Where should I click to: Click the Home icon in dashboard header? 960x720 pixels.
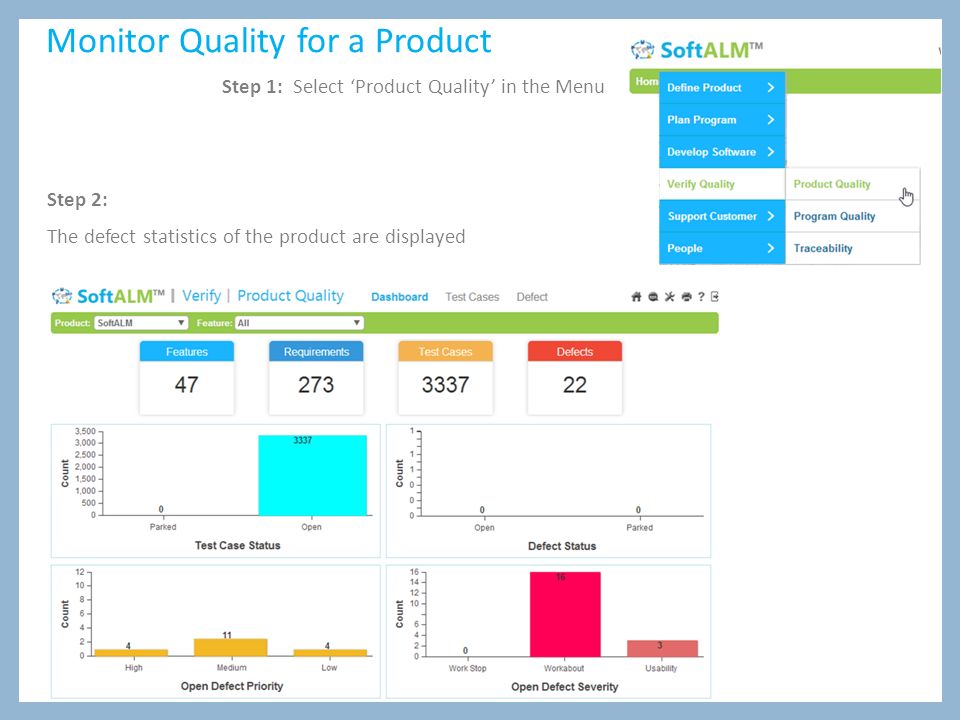tap(636, 297)
